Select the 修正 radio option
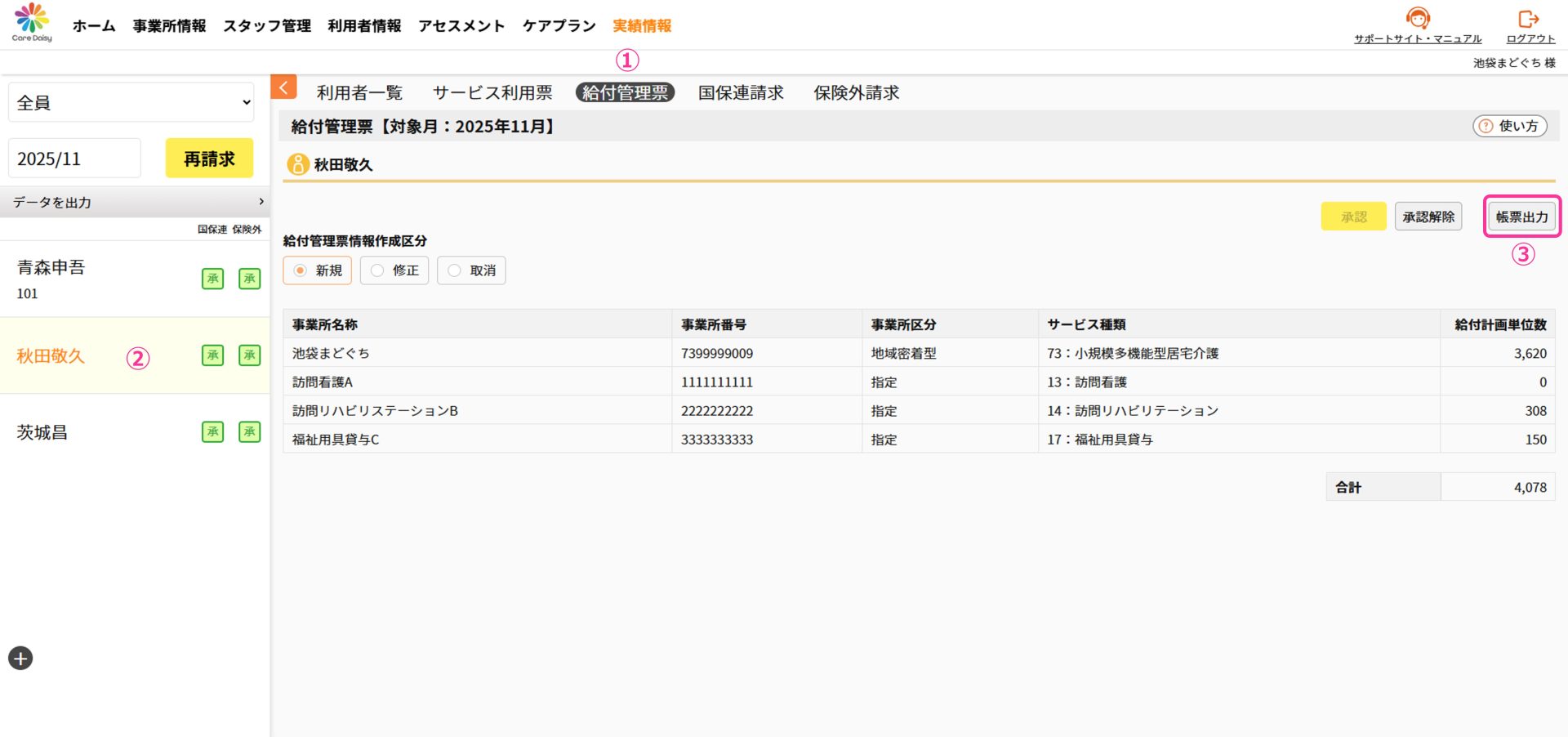This screenshot has height=737, width=1568. click(x=377, y=270)
